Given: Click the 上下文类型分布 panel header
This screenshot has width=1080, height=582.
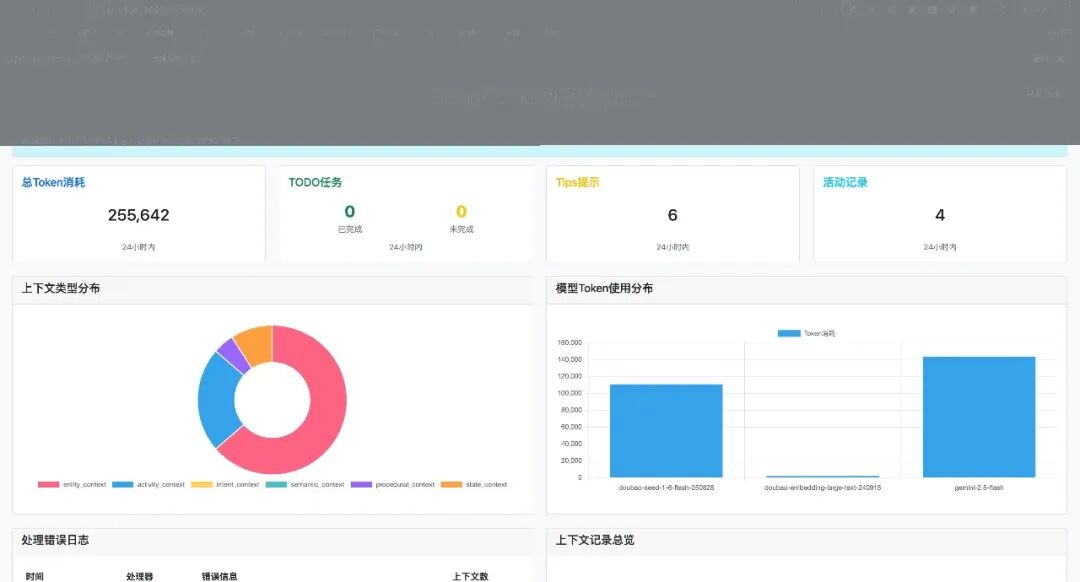Looking at the screenshot, I should pyautogui.click(x=272, y=290).
